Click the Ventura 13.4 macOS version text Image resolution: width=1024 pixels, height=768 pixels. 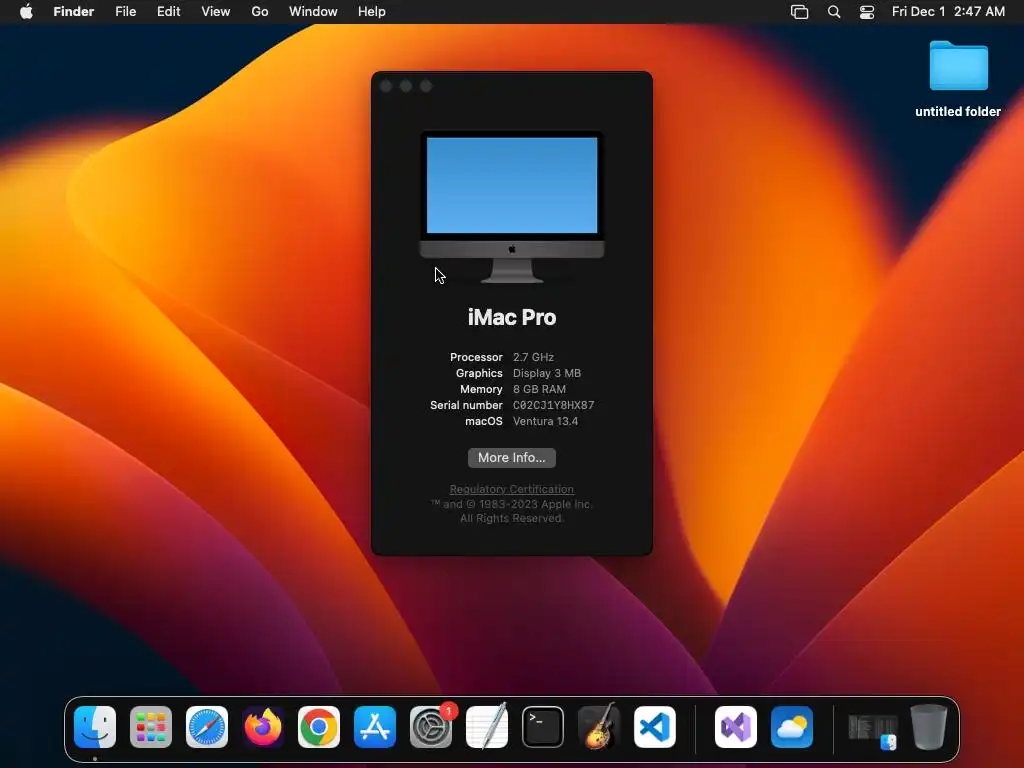point(545,421)
